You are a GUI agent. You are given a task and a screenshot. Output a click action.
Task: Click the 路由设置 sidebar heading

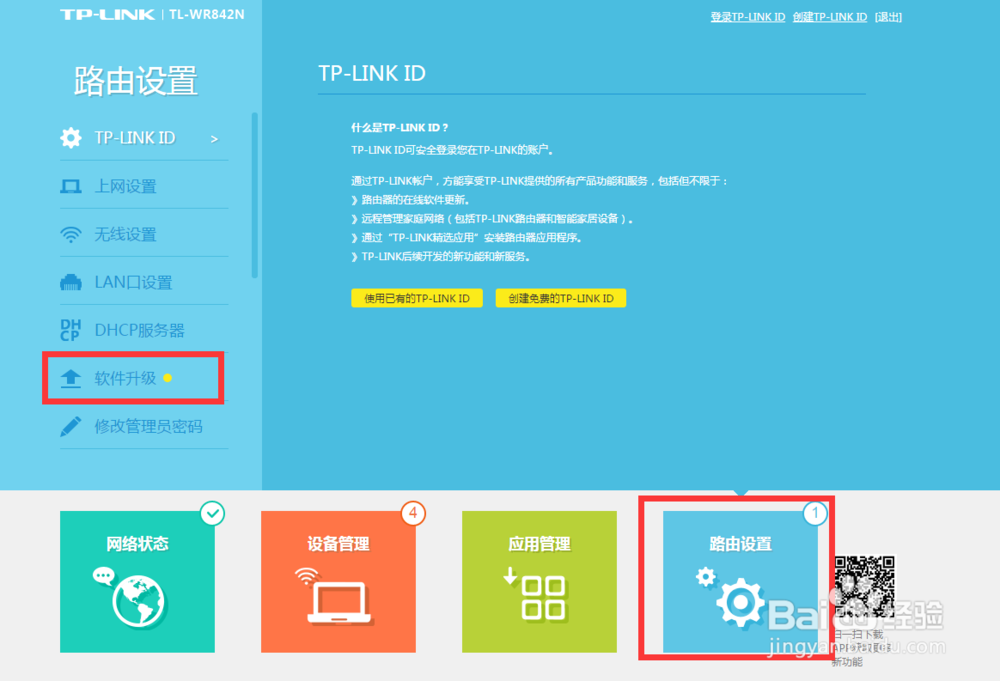point(136,82)
